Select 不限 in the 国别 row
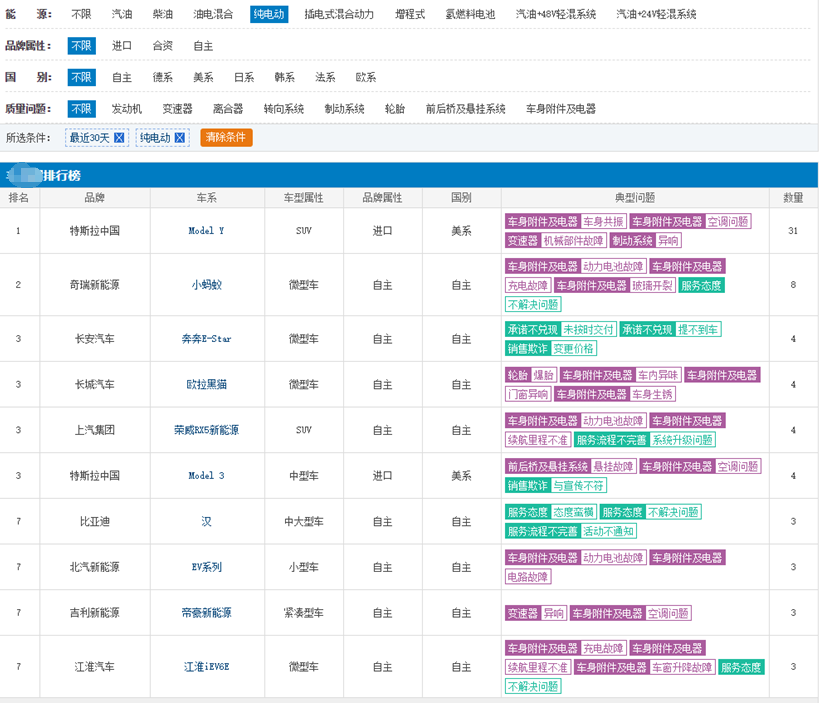The height and width of the screenshot is (706, 820). click(82, 77)
